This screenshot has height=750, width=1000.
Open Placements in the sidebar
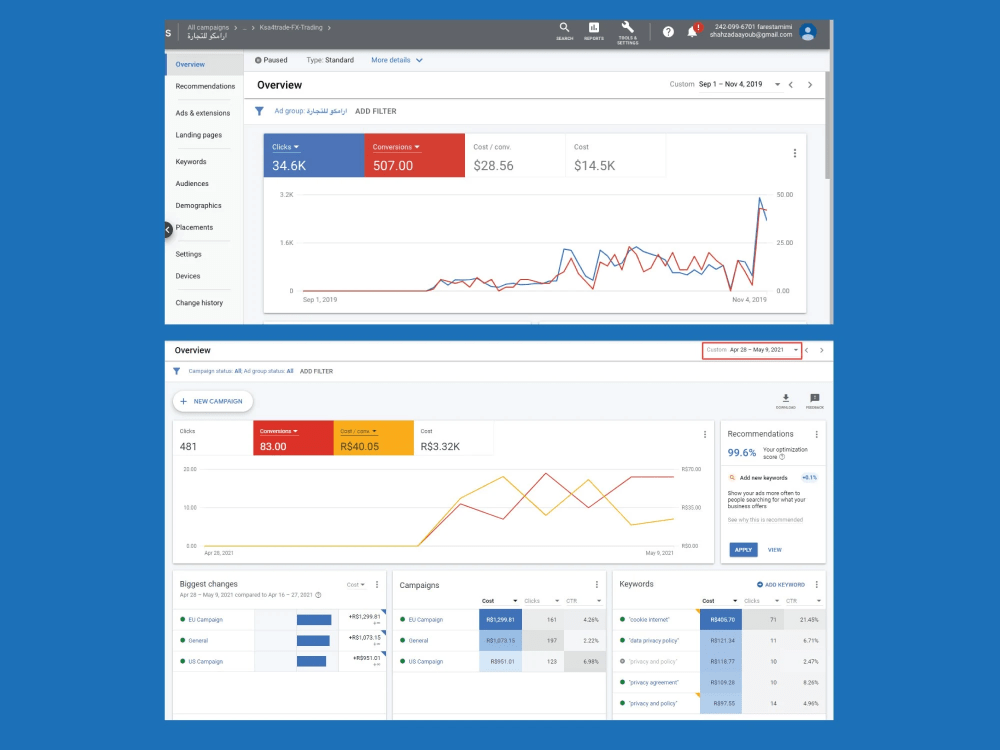[x=194, y=228]
